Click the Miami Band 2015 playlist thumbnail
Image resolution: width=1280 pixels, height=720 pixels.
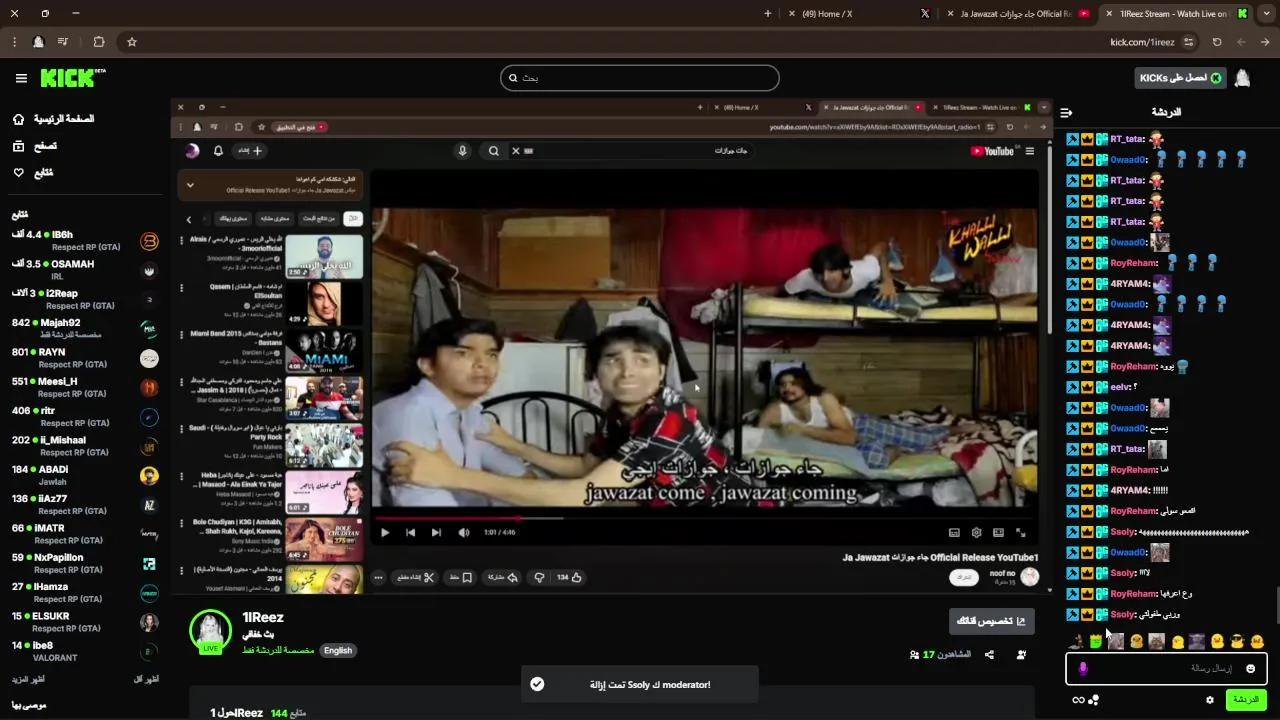point(324,351)
